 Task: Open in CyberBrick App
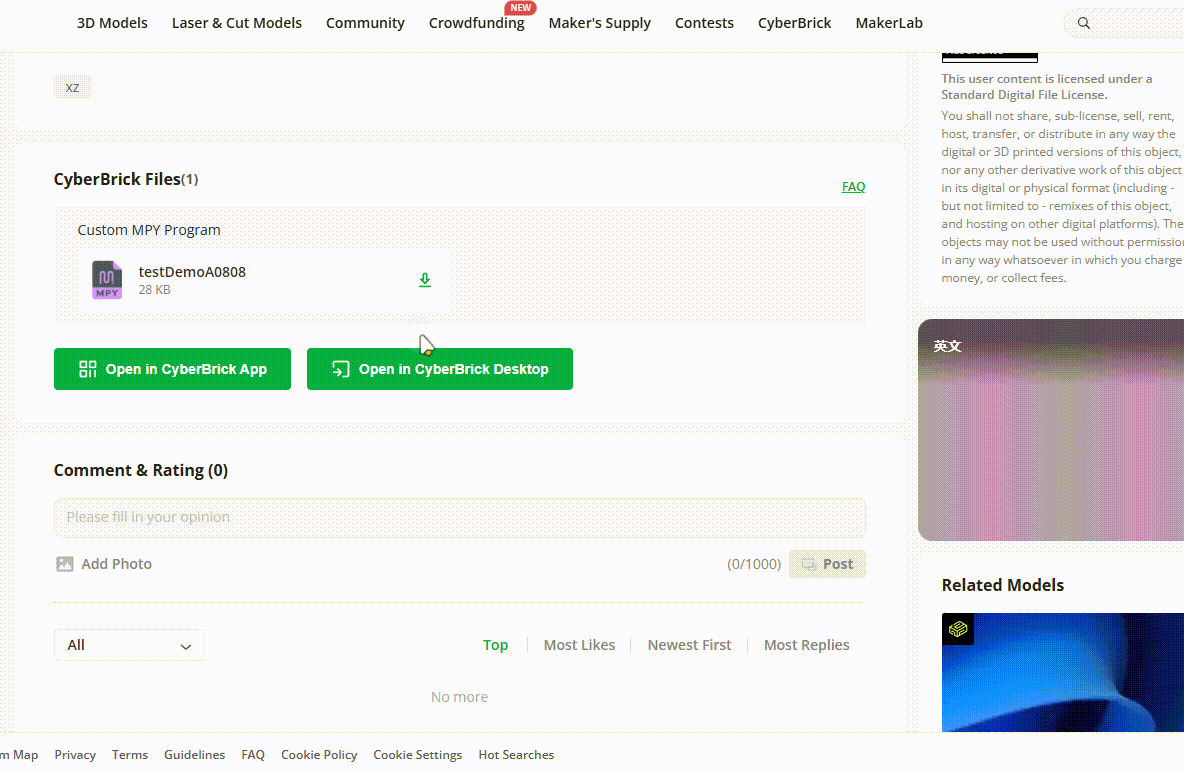(172, 369)
